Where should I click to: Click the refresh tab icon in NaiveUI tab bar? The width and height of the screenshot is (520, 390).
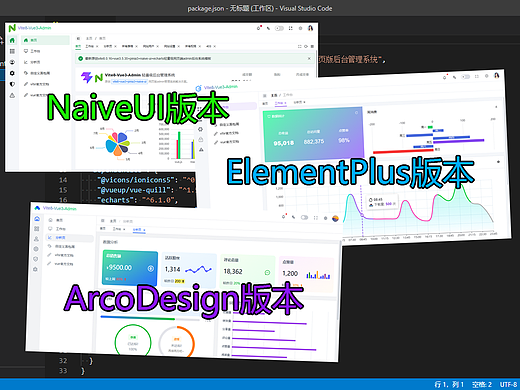tap(306, 46)
